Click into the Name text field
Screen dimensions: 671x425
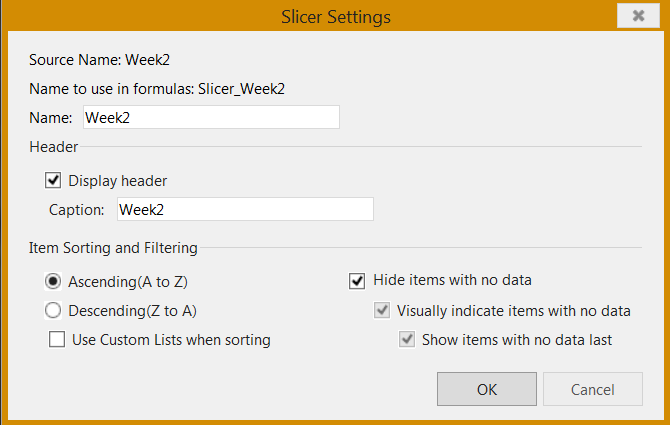[211, 117]
